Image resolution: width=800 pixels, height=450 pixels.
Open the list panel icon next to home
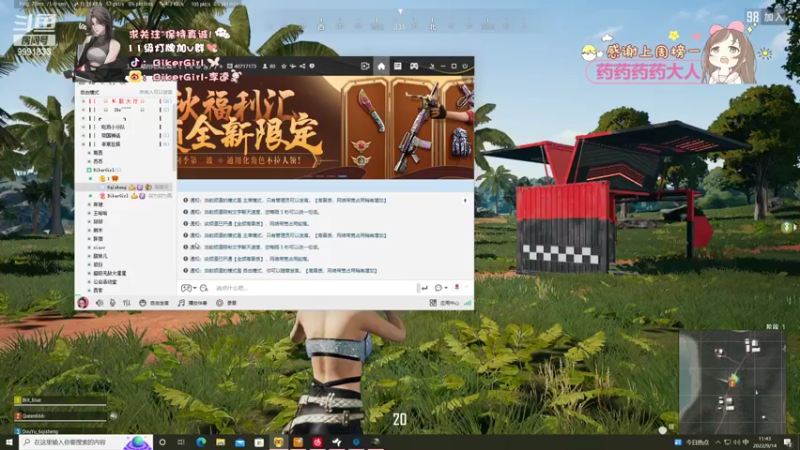[397, 66]
